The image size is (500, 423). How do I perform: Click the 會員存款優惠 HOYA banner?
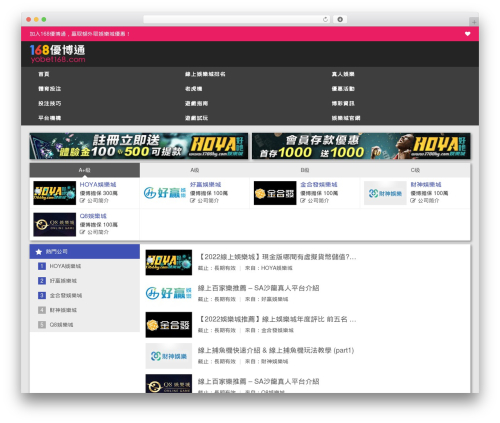point(361,146)
